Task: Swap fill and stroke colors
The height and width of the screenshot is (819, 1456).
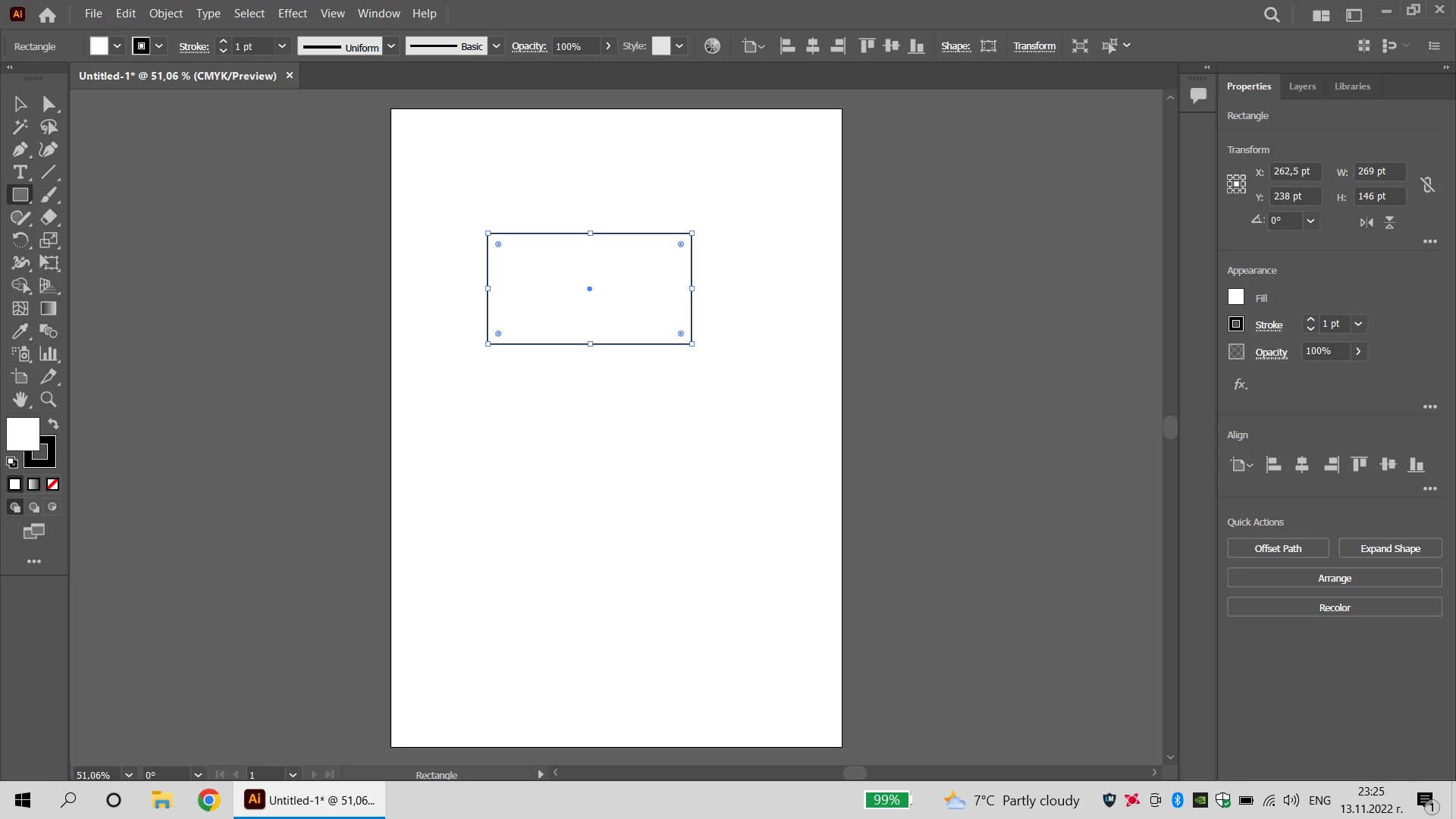Action: coord(53,424)
